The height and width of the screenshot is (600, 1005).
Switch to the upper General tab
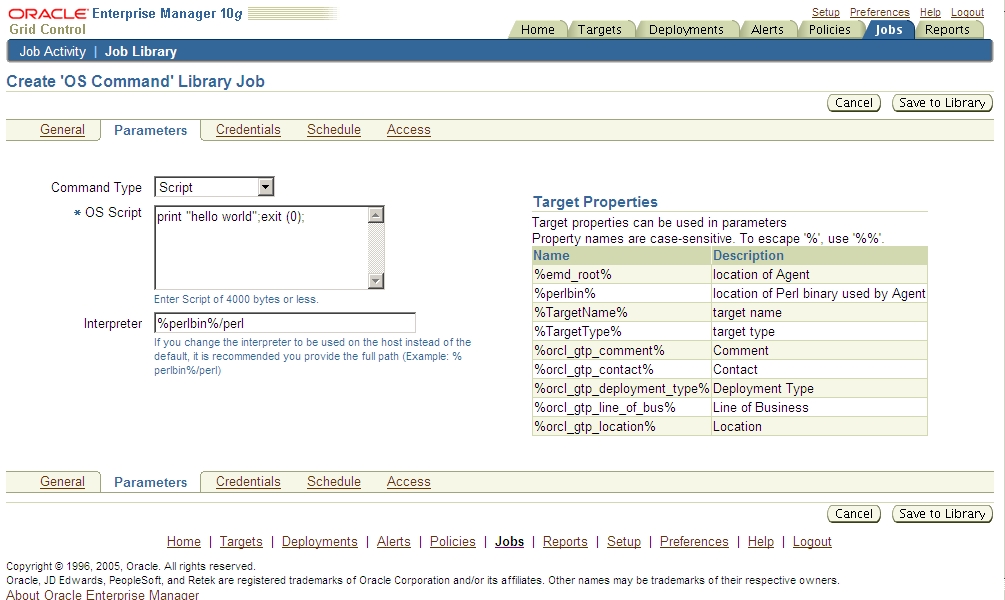62,129
